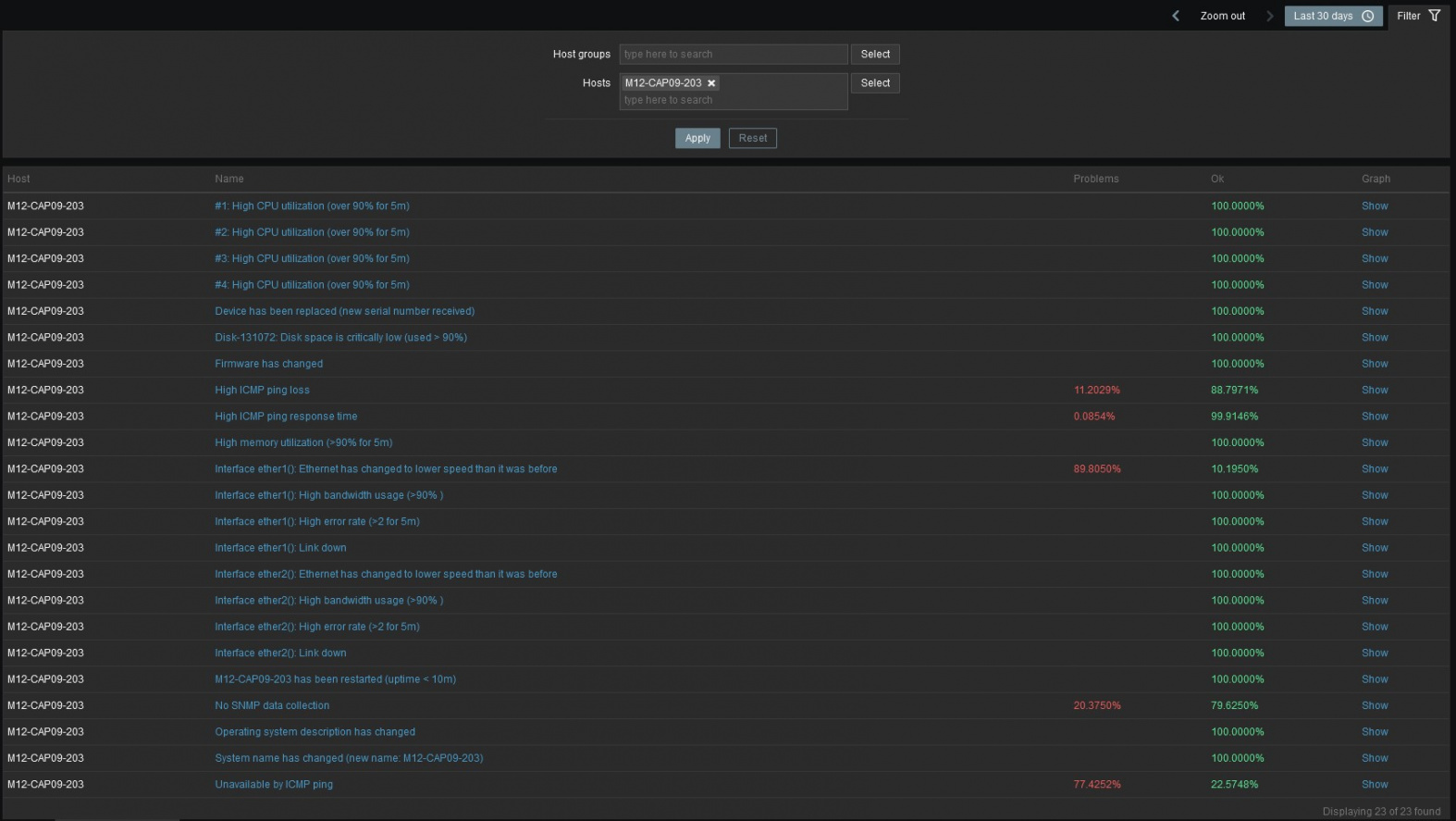1456x821 pixels.
Task: Open ether1 High error rate trigger
Action: click(x=317, y=522)
